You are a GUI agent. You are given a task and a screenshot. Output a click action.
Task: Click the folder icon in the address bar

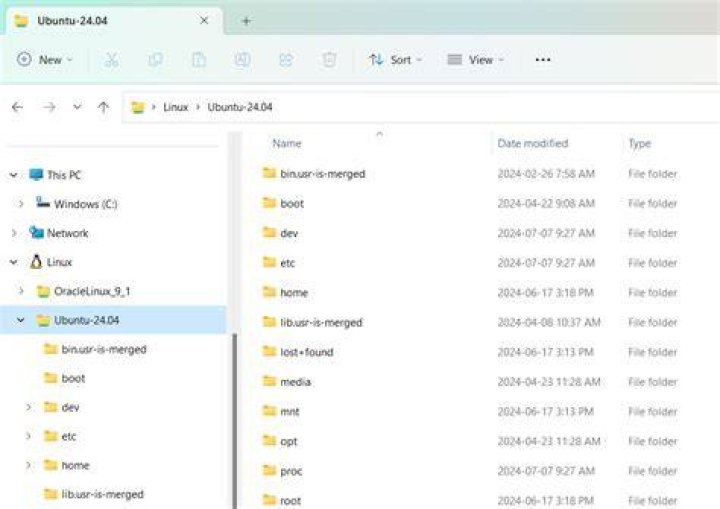point(138,107)
